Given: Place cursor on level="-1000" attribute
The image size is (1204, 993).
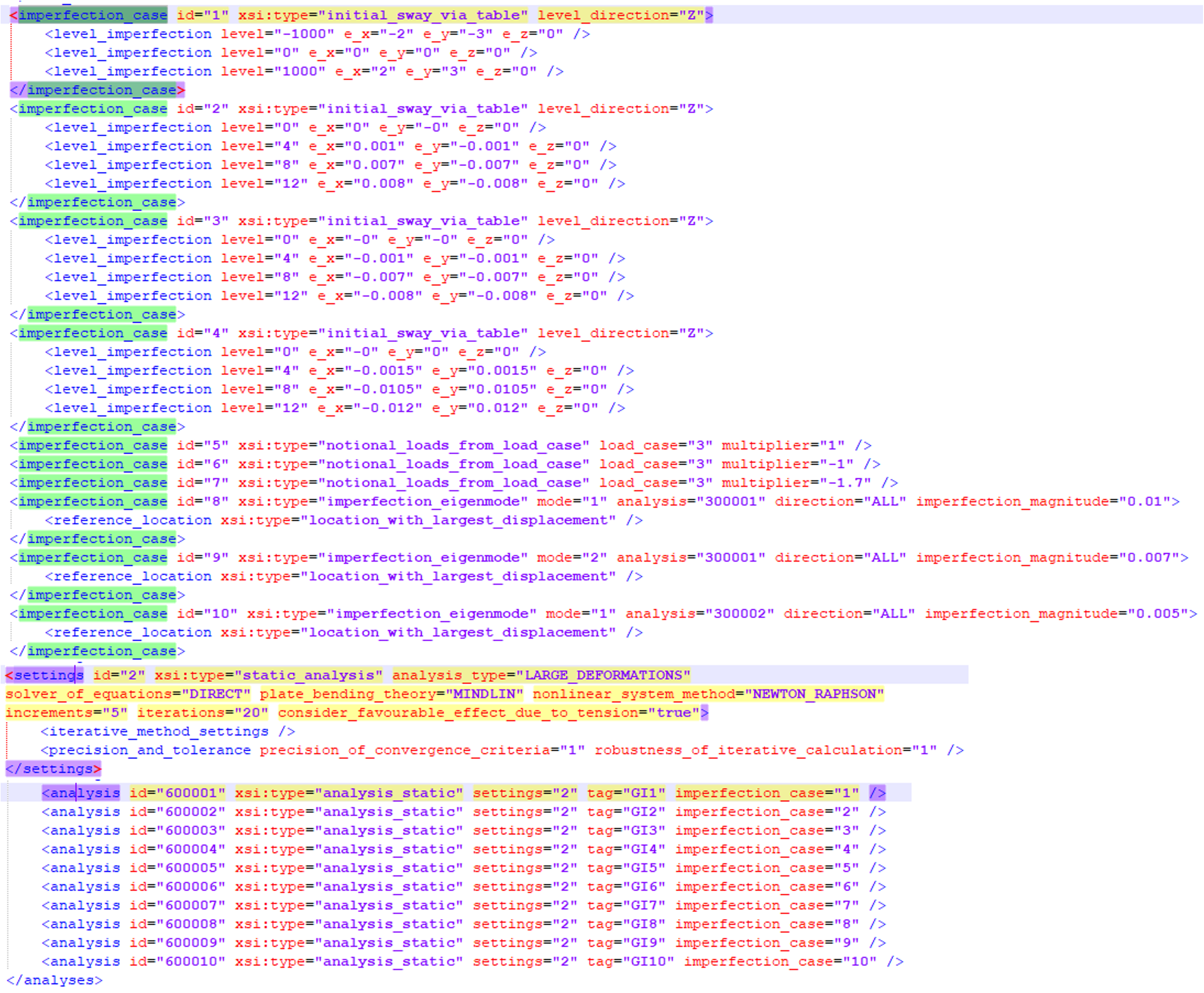Looking at the screenshot, I should pyautogui.click(x=277, y=34).
